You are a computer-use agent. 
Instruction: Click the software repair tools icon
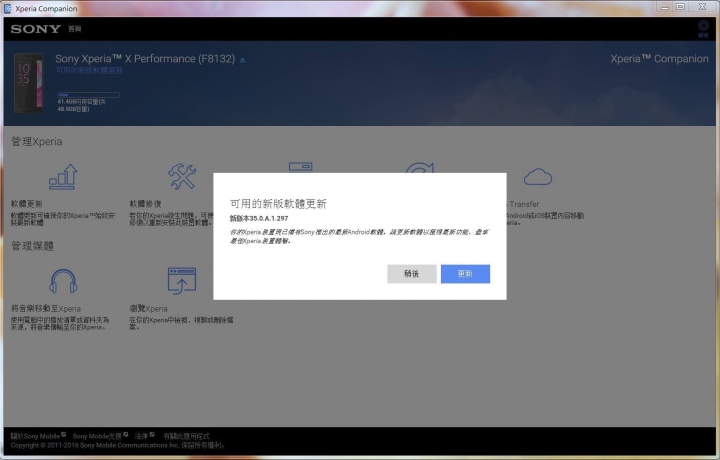click(182, 177)
